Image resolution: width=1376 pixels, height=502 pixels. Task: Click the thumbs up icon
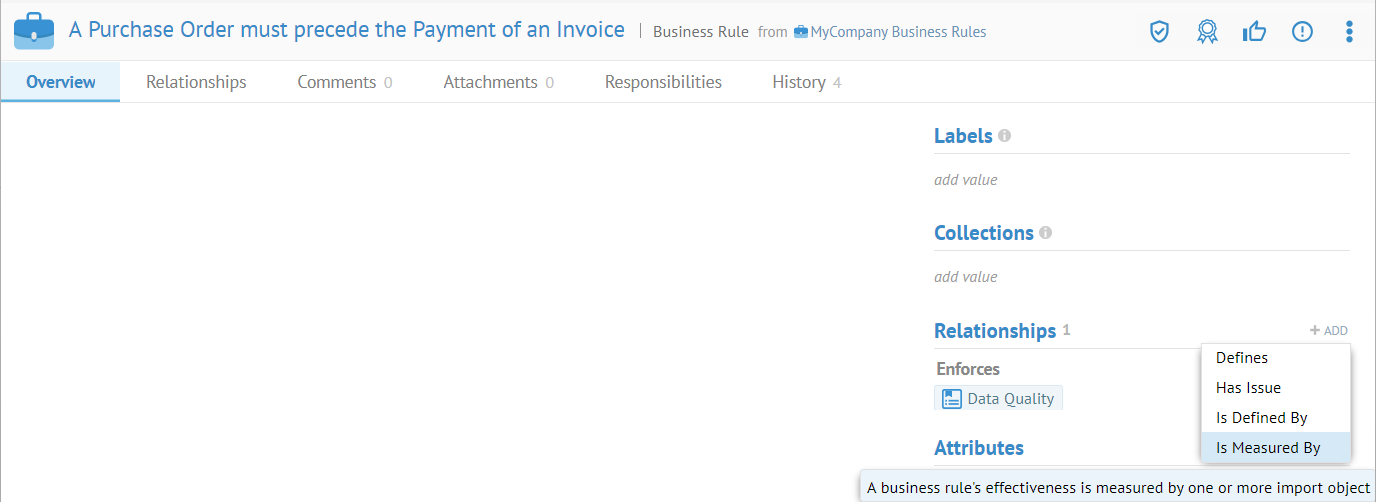click(x=1254, y=32)
